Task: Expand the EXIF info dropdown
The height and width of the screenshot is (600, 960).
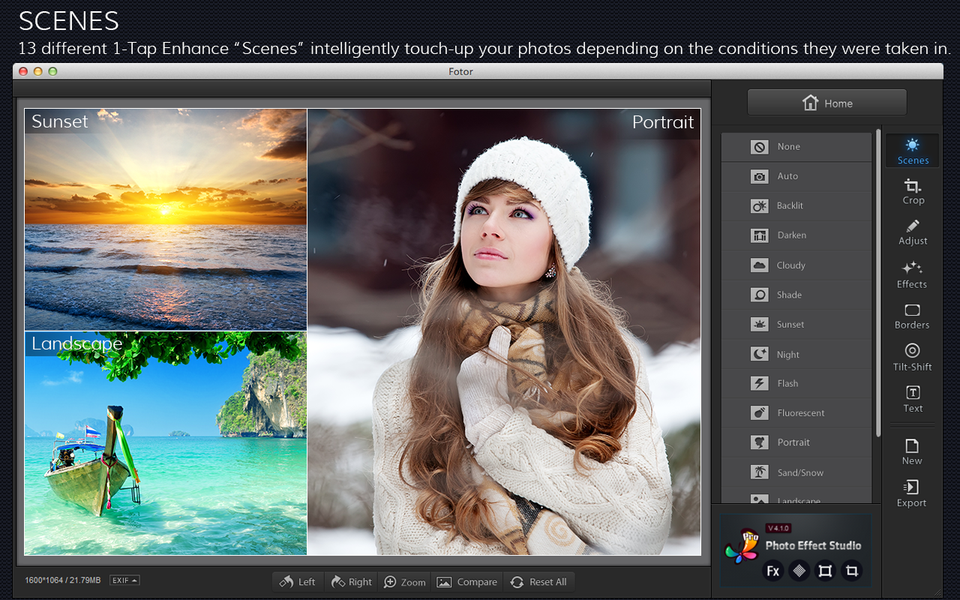Action: point(124,580)
